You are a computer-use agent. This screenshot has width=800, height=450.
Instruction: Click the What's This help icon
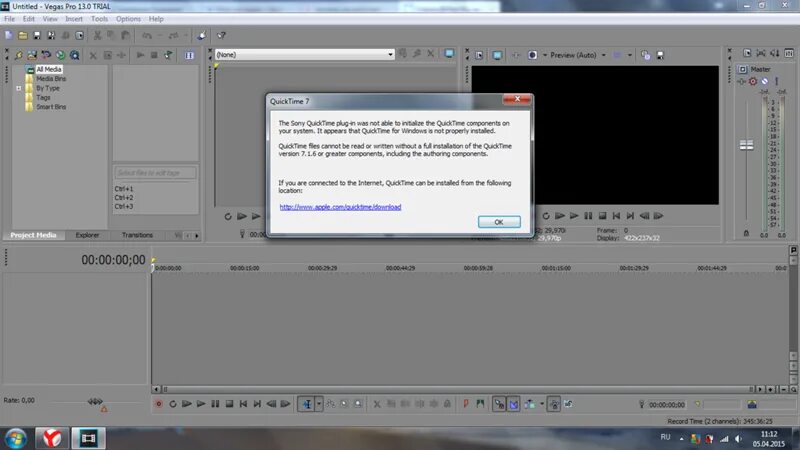click(221, 35)
